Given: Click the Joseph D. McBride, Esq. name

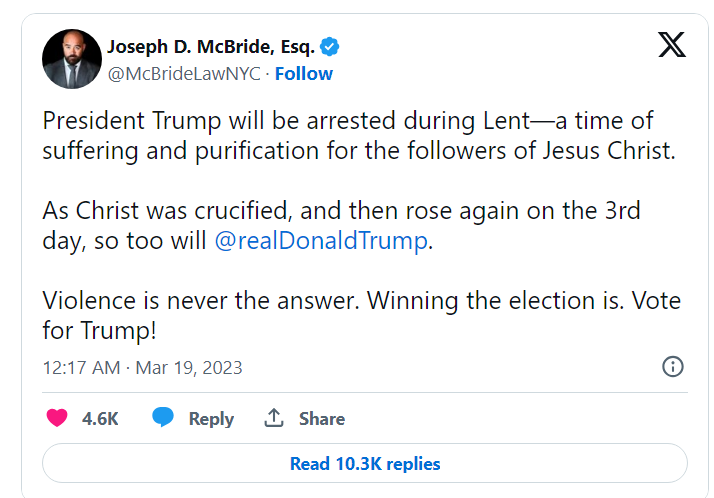Looking at the screenshot, I should tap(210, 46).
